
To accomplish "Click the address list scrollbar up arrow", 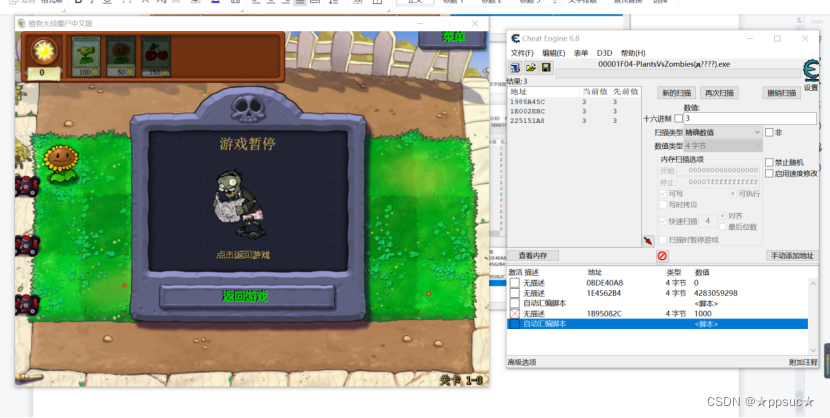I will coord(813,283).
